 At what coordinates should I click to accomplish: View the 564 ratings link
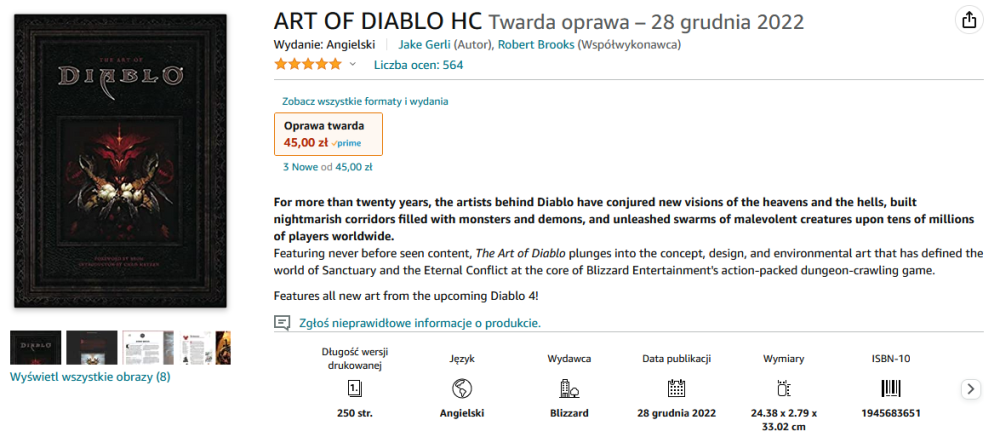pyautogui.click(x=418, y=65)
